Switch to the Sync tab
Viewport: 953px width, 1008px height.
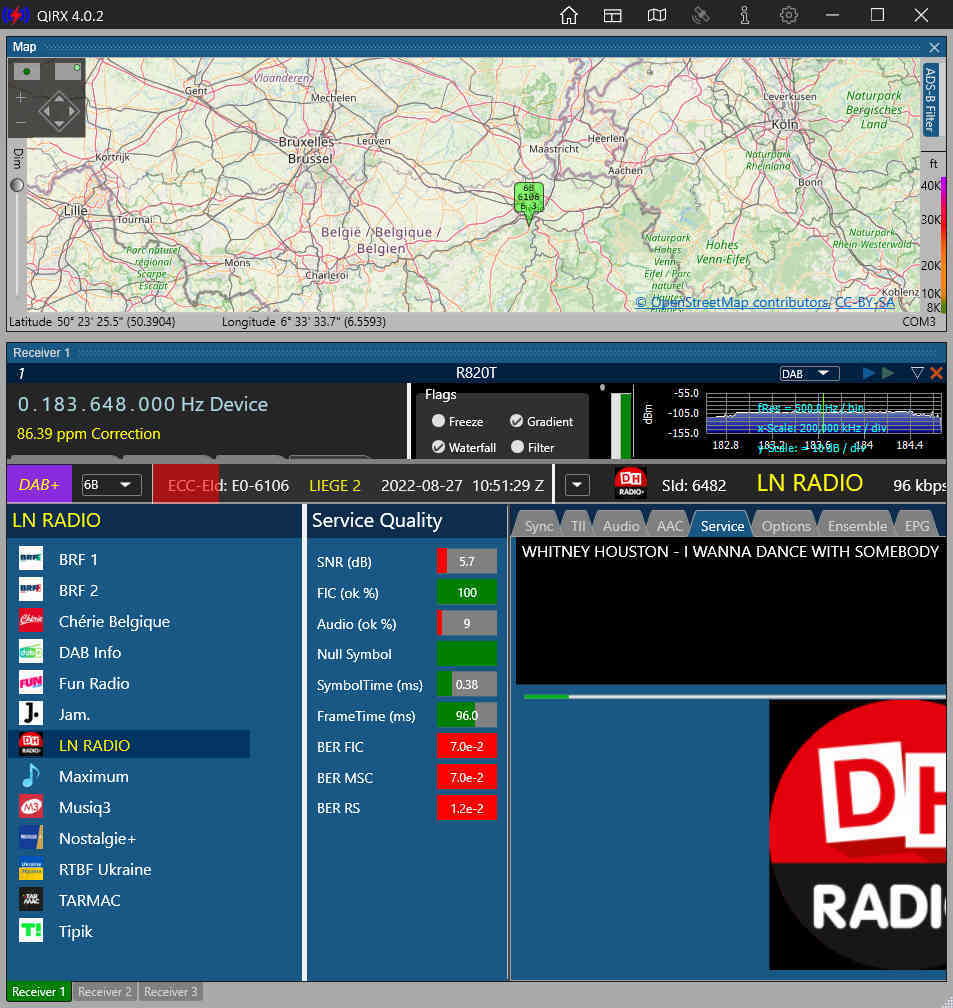point(538,526)
